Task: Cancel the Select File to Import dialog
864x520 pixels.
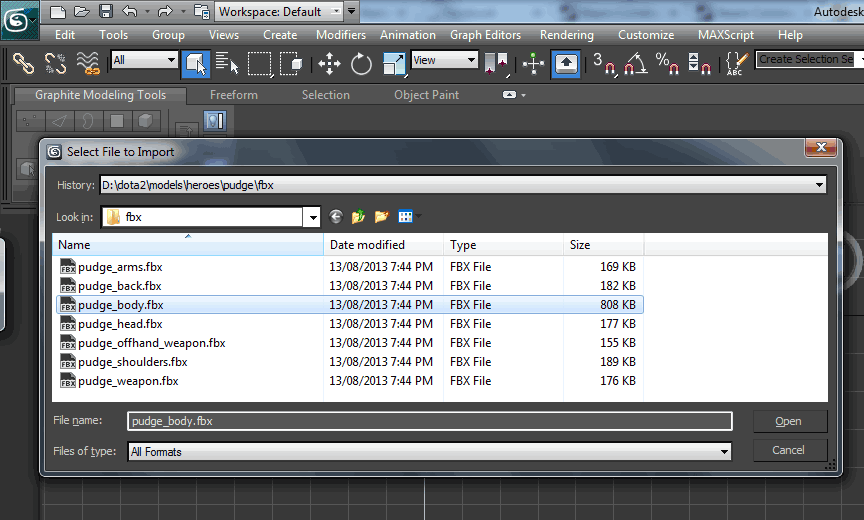Action: coord(790,450)
